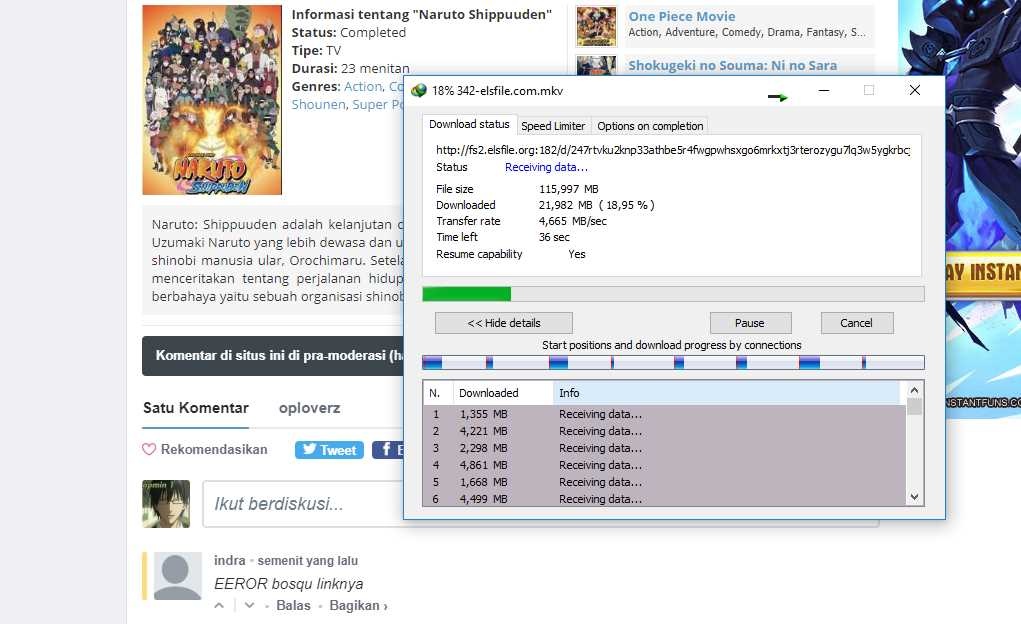The height and width of the screenshot is (624, 1021).
Task: Click the IDM globe icon in title bar
Action: pyautogui.click(x=419, y=90)
